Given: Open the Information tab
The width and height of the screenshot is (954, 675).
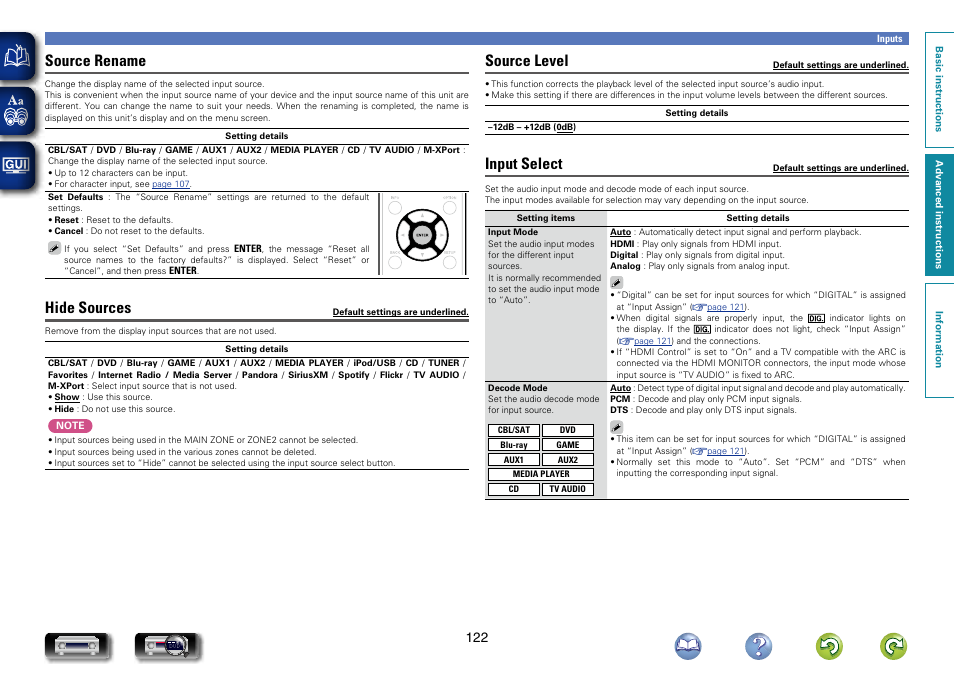Looking at the screenshot, I should [939, 340].
